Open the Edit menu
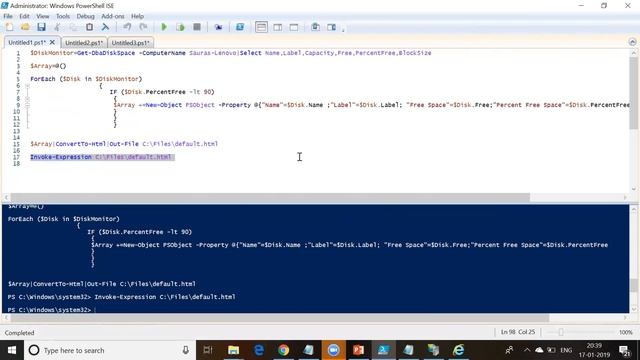 24,16
